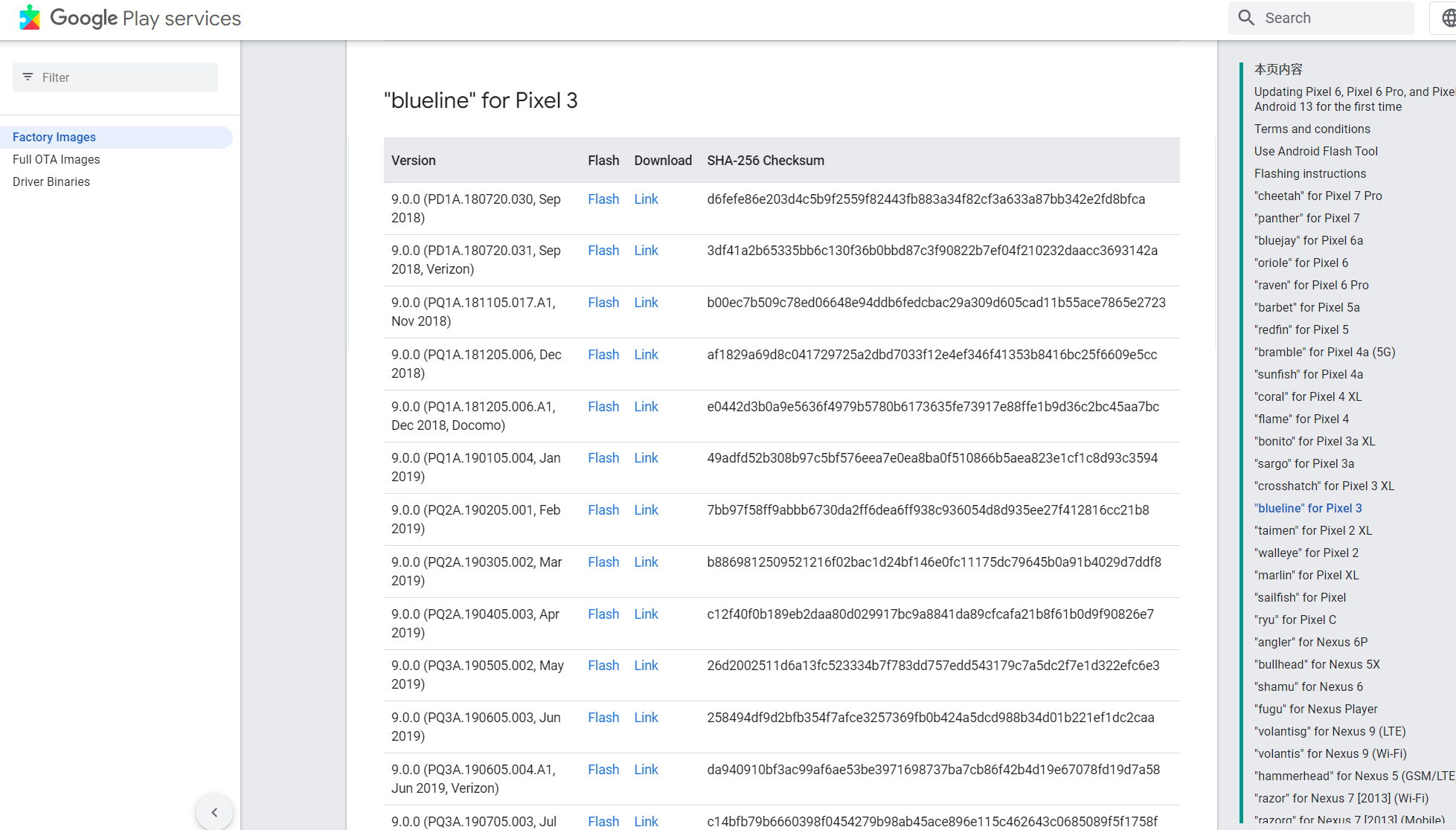The height and width of the screenshot is (830, 1456).
Task: Navigate to "angler" for Nexus 6P
Action: pos(1310,642)
